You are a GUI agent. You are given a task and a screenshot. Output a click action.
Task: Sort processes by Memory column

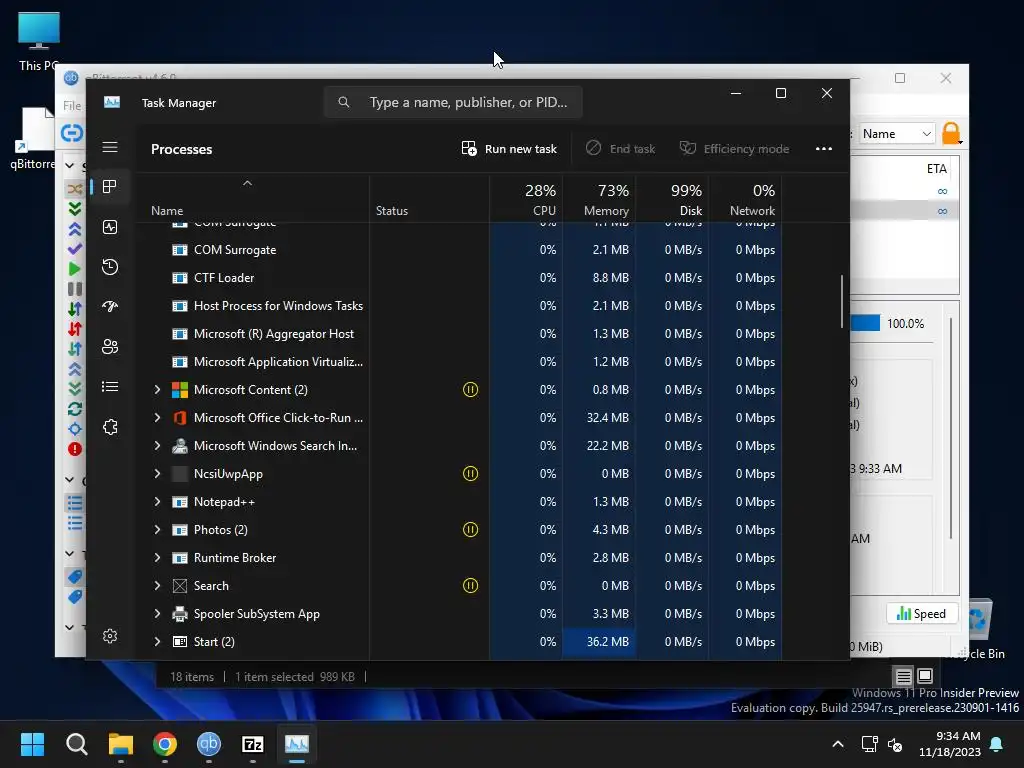tap(599, 199)
